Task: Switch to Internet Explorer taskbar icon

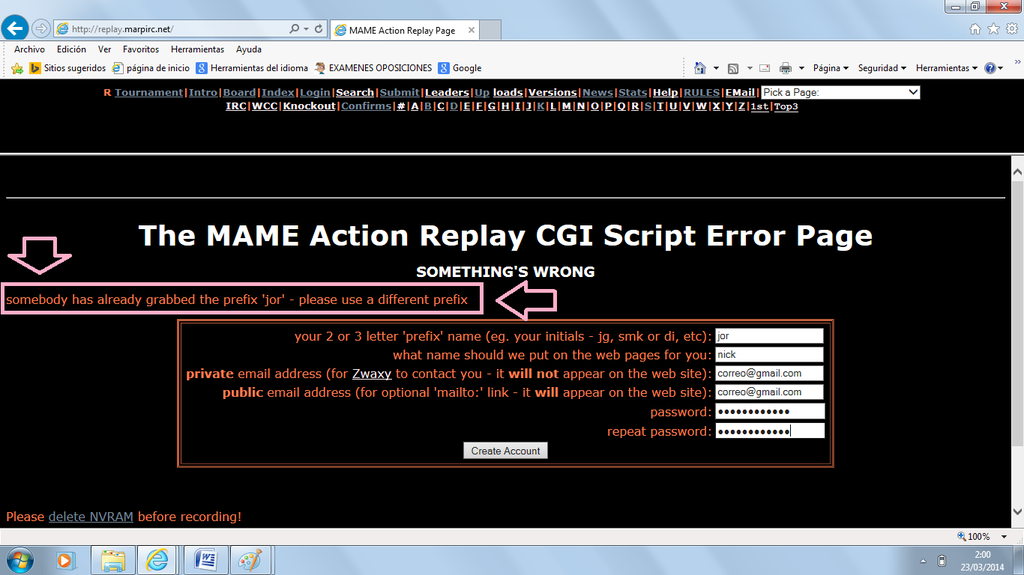Action: [157, 561]
